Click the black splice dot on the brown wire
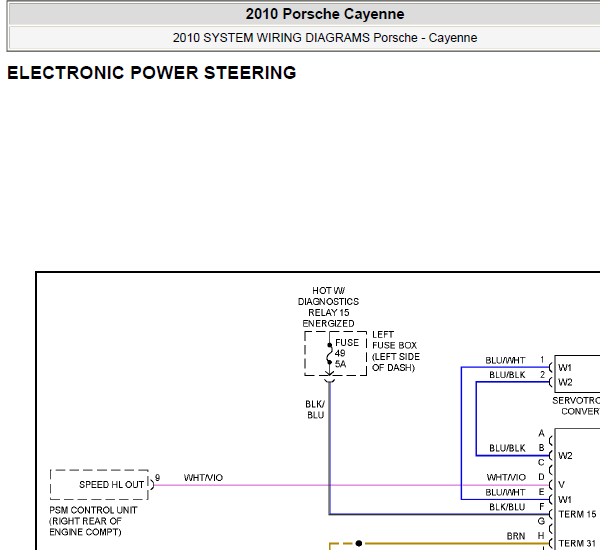The height and width of the screenshot is (550, 600). [359, 543]
